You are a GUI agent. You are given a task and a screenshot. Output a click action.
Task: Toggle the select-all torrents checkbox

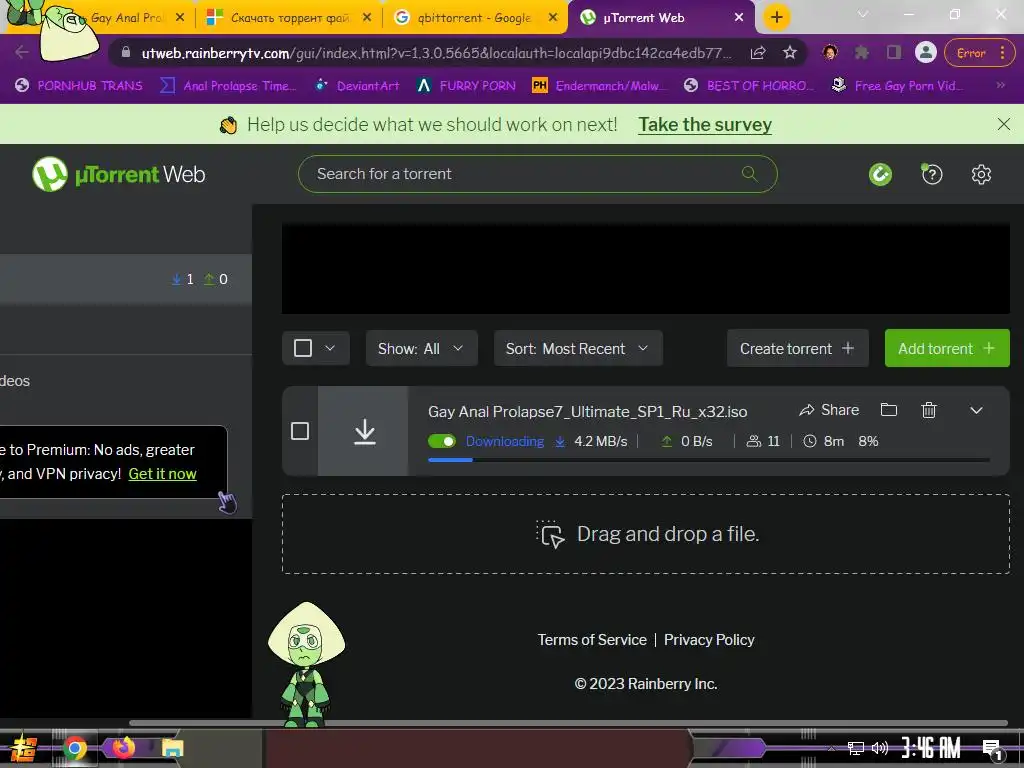point(302,348)
